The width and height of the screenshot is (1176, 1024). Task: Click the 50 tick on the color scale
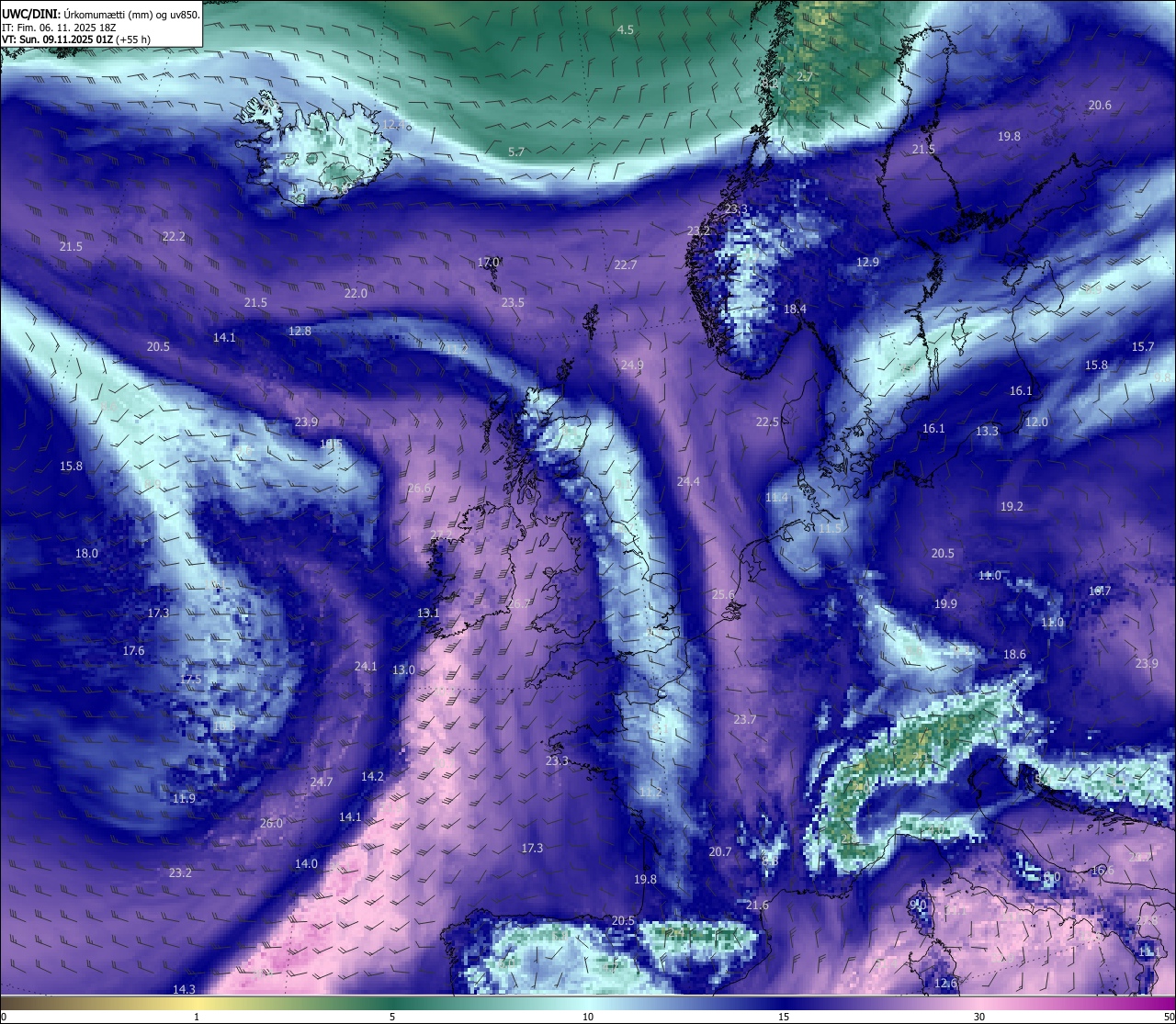click(x=1169, y=1017)
